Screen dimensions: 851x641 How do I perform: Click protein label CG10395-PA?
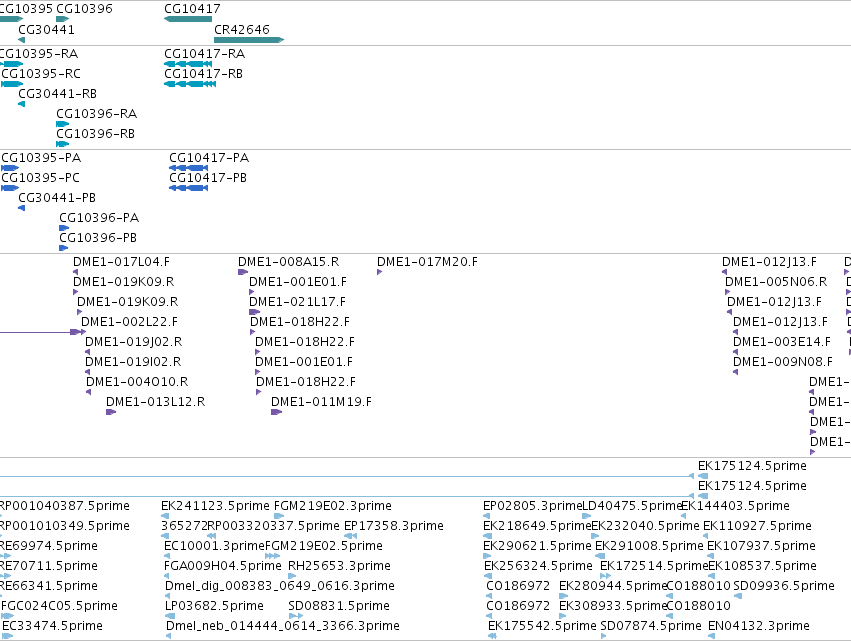(41, 157)
